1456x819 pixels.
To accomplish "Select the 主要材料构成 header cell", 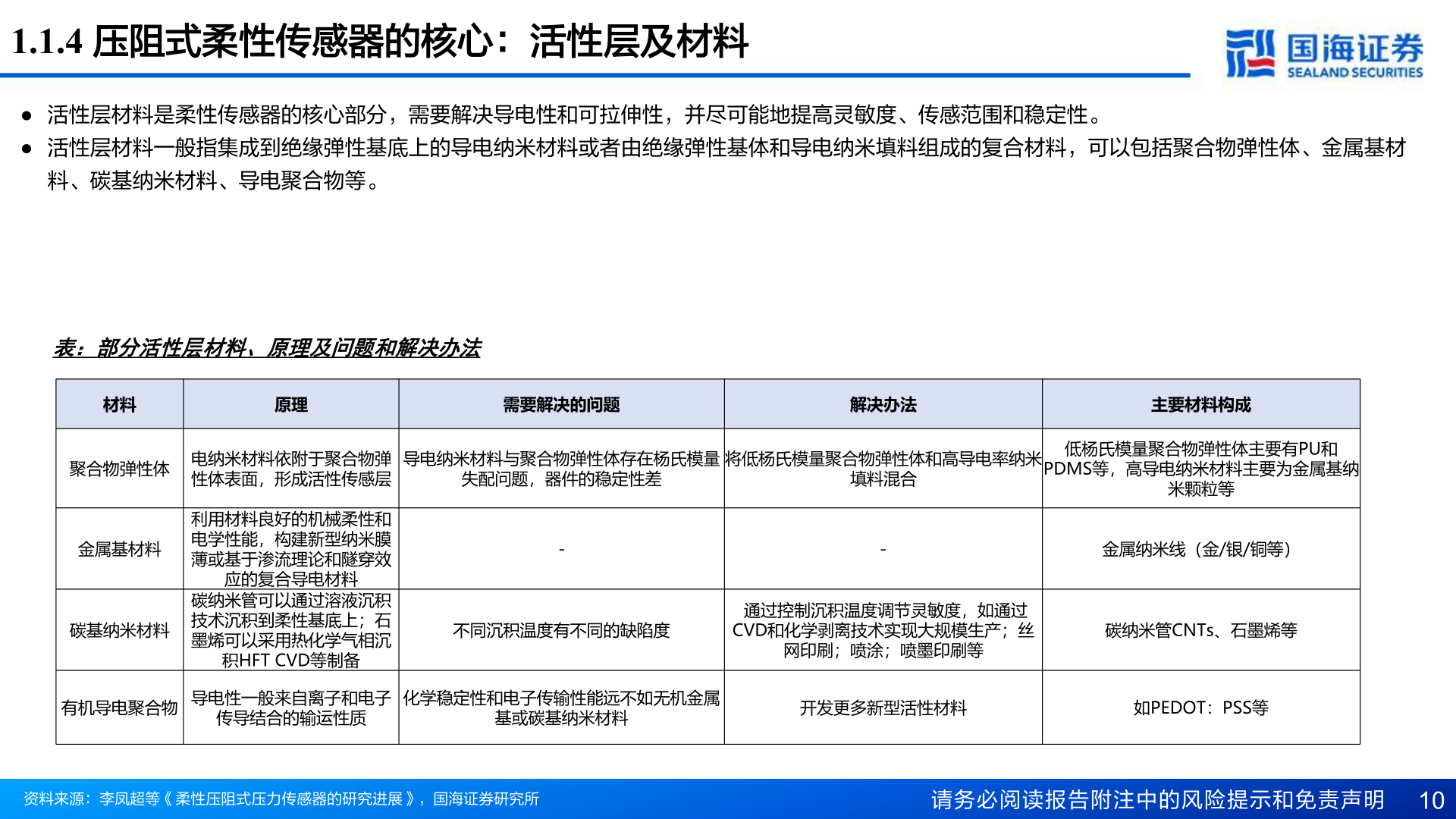I will [x=1200, y=405].
